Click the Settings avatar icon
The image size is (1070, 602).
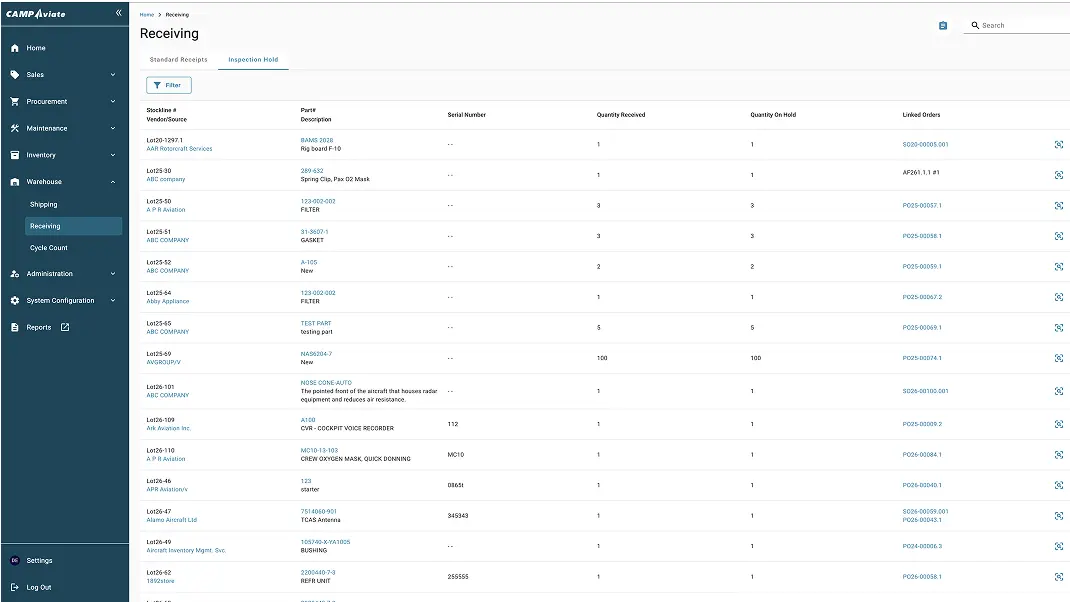15,560
